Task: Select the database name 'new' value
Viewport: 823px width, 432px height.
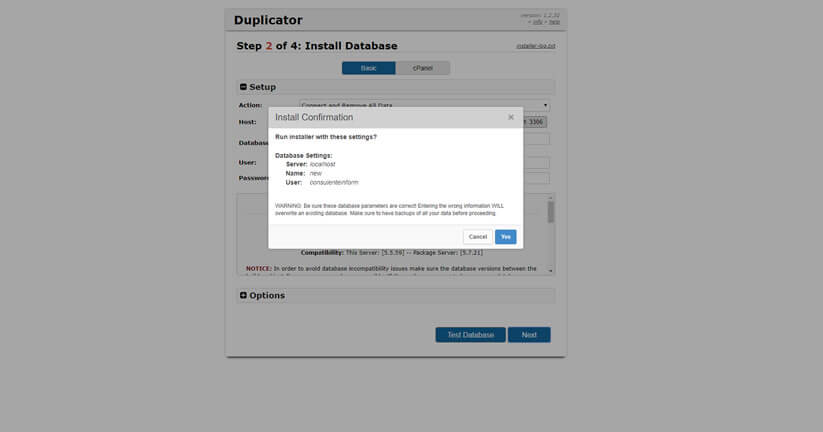Action: (315, 173)
